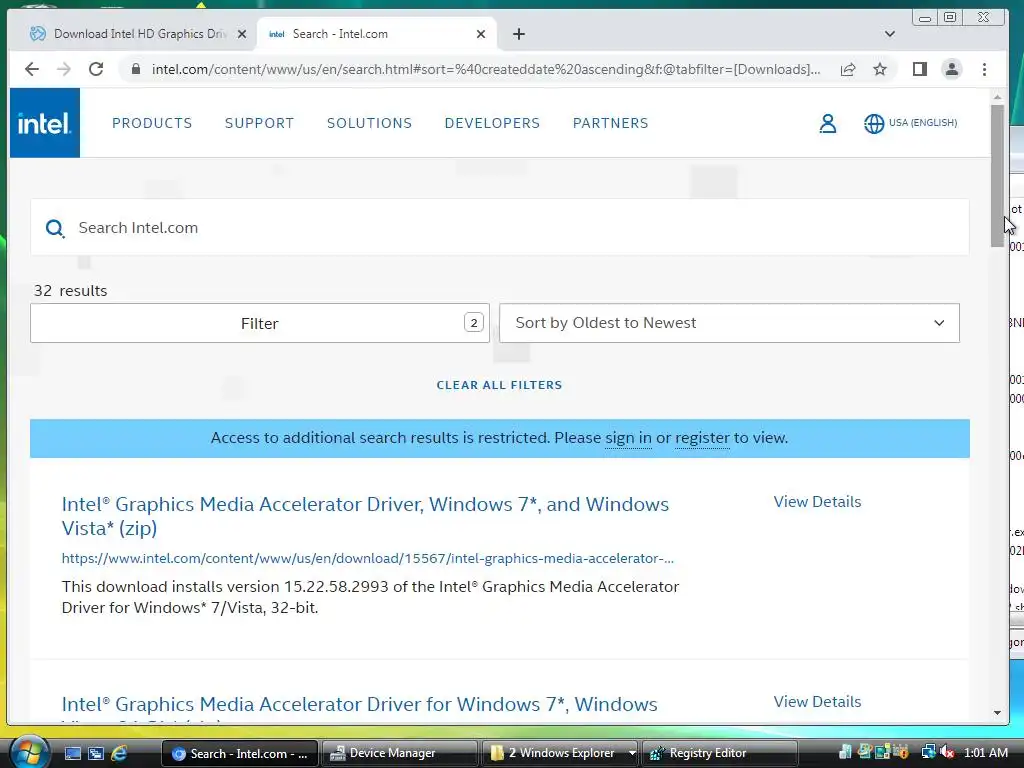Click the padlock site info icon
The width and height of the screenshot is (1024, 768).
[x=136, y=69]
